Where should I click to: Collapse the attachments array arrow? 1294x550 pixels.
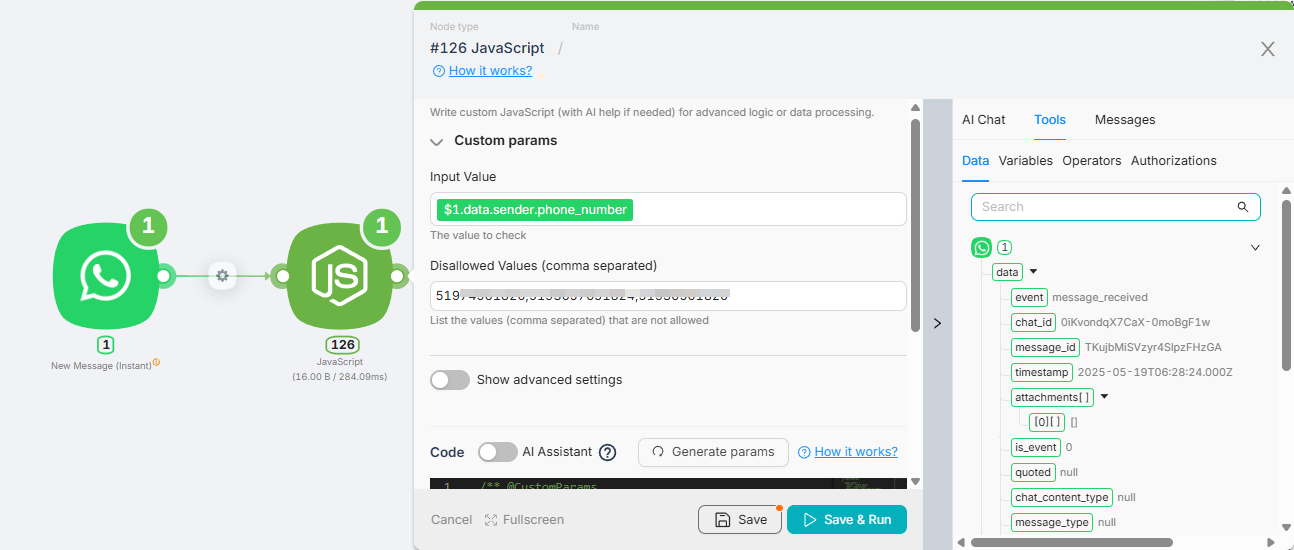pyautogui.click(x=1104, y=397)
